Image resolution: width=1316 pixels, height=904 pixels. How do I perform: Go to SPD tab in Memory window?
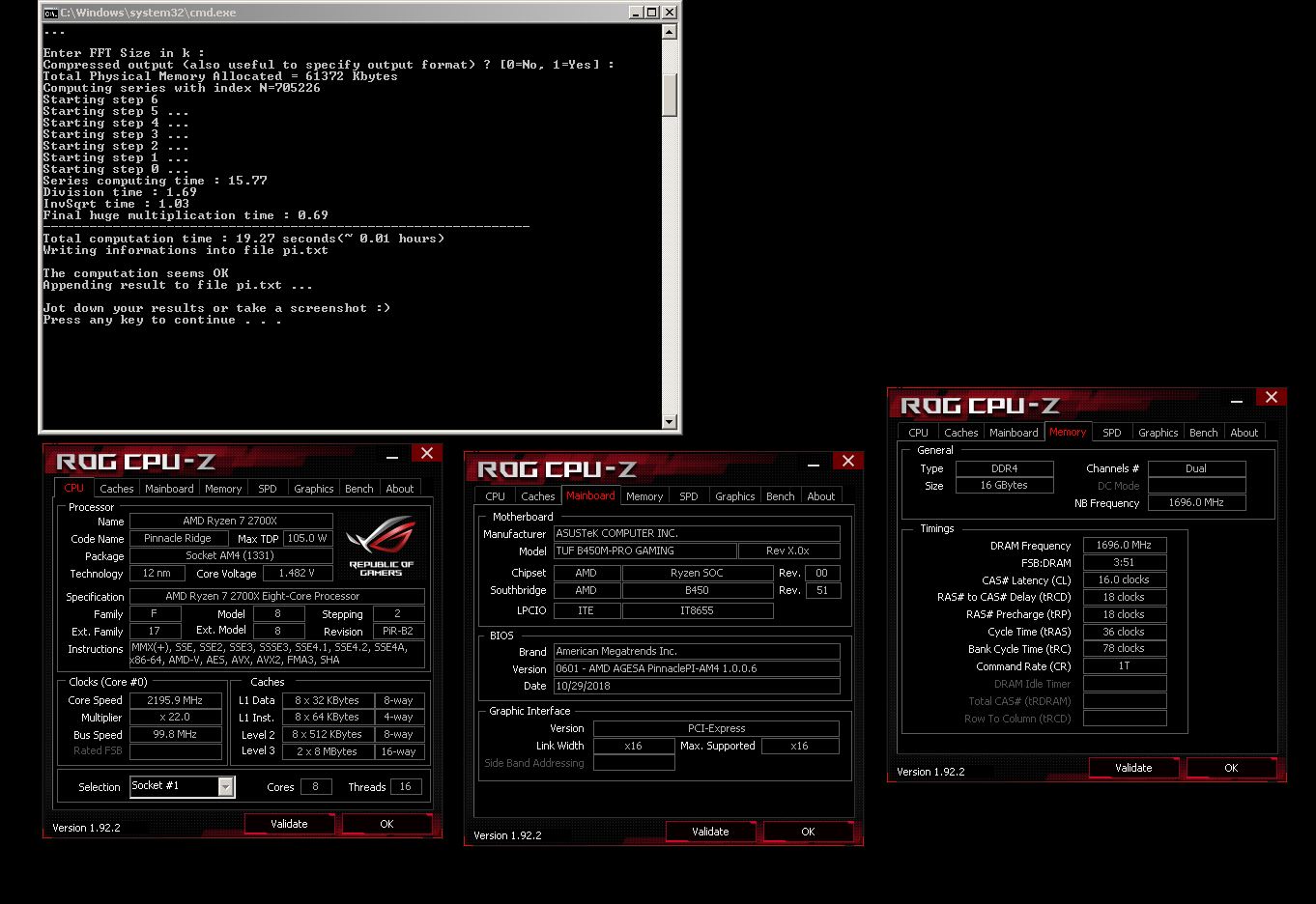[x=1112, y=433]
